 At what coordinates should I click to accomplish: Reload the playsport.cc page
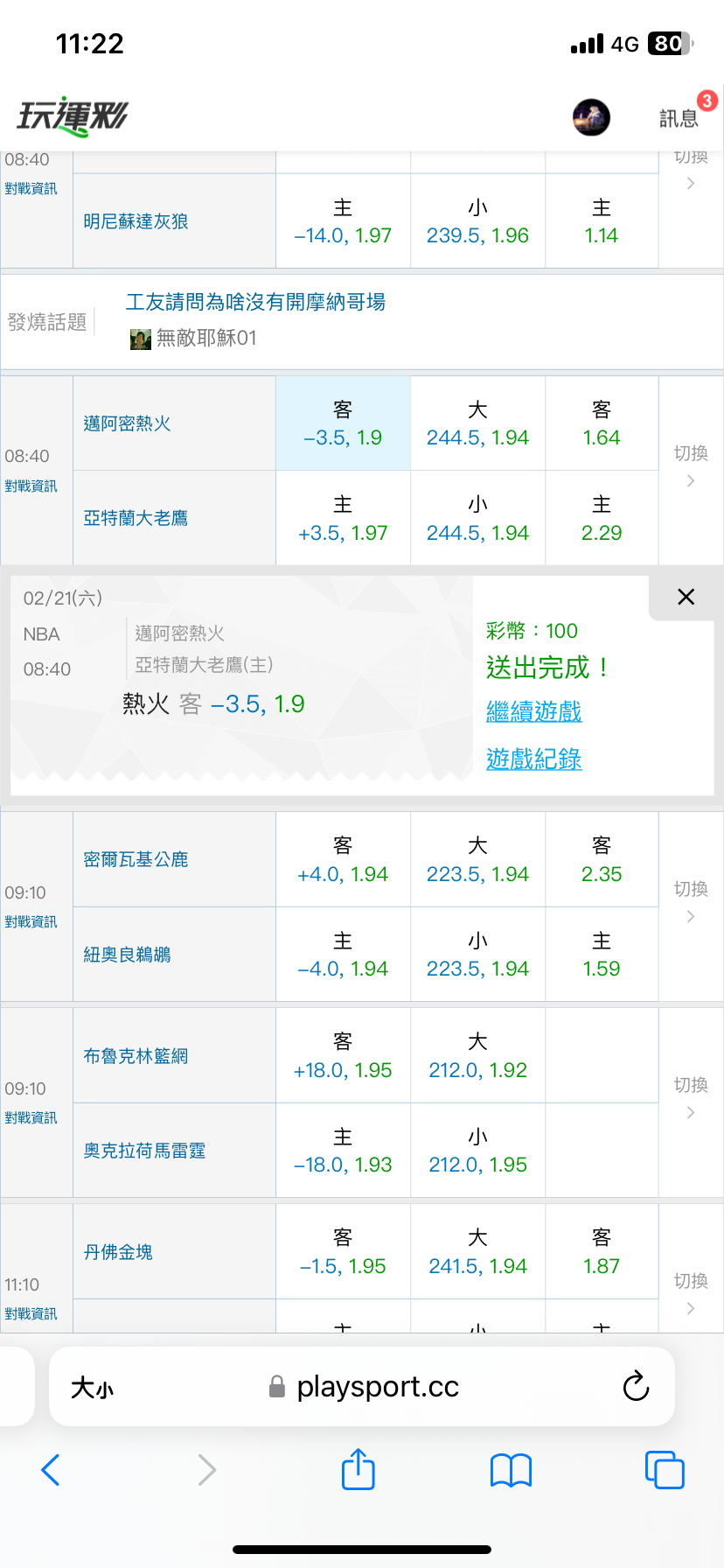[x=636, y=1386]
